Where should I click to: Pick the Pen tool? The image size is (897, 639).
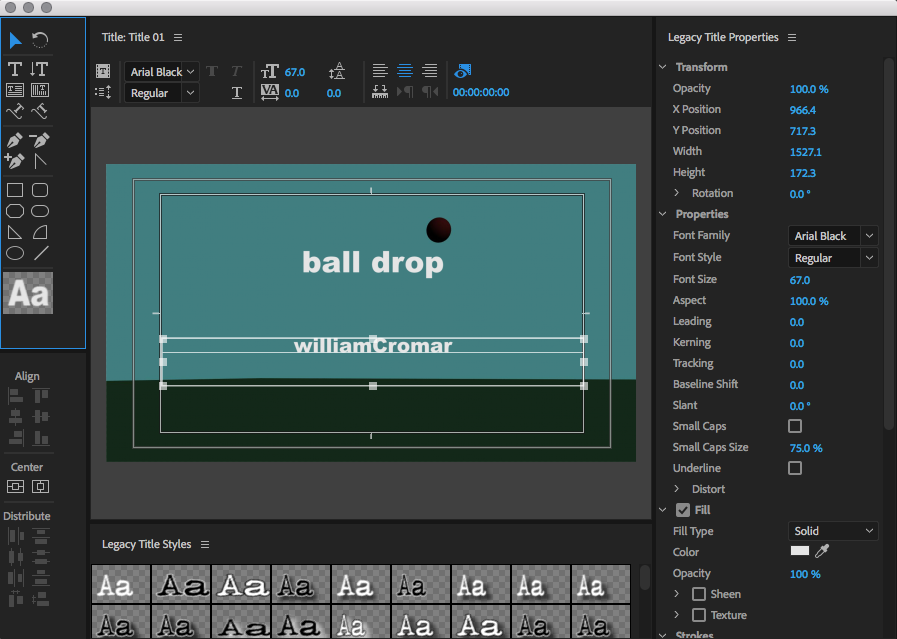(16, 140)
